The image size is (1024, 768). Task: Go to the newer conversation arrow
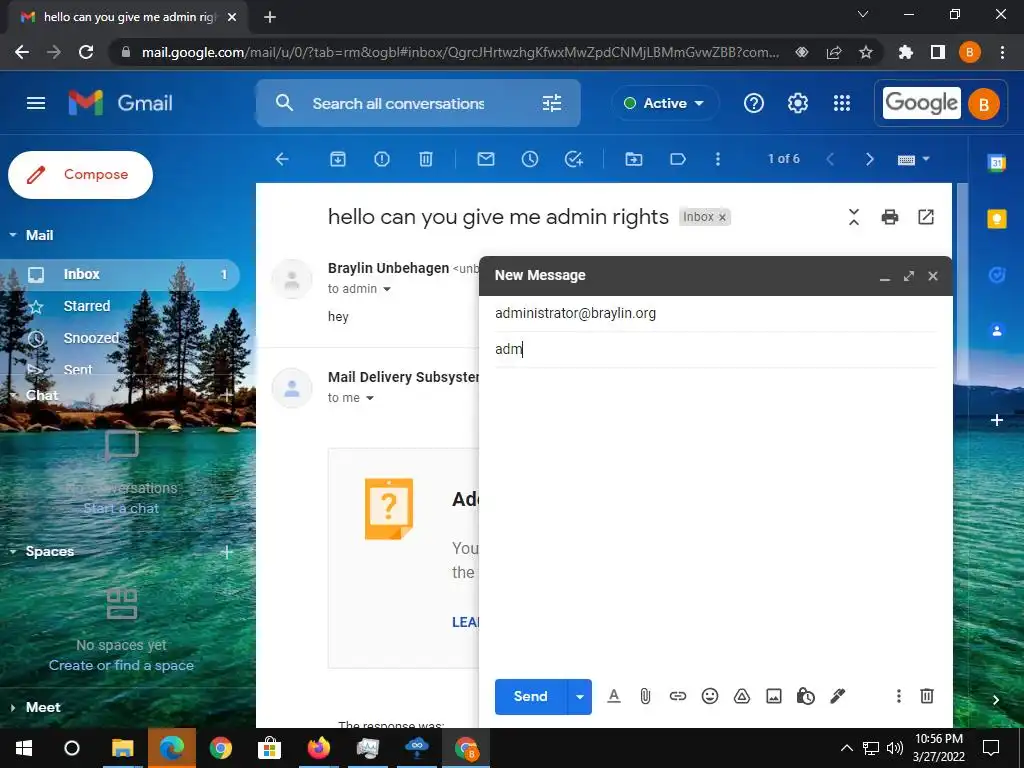[x=830, y=159]
